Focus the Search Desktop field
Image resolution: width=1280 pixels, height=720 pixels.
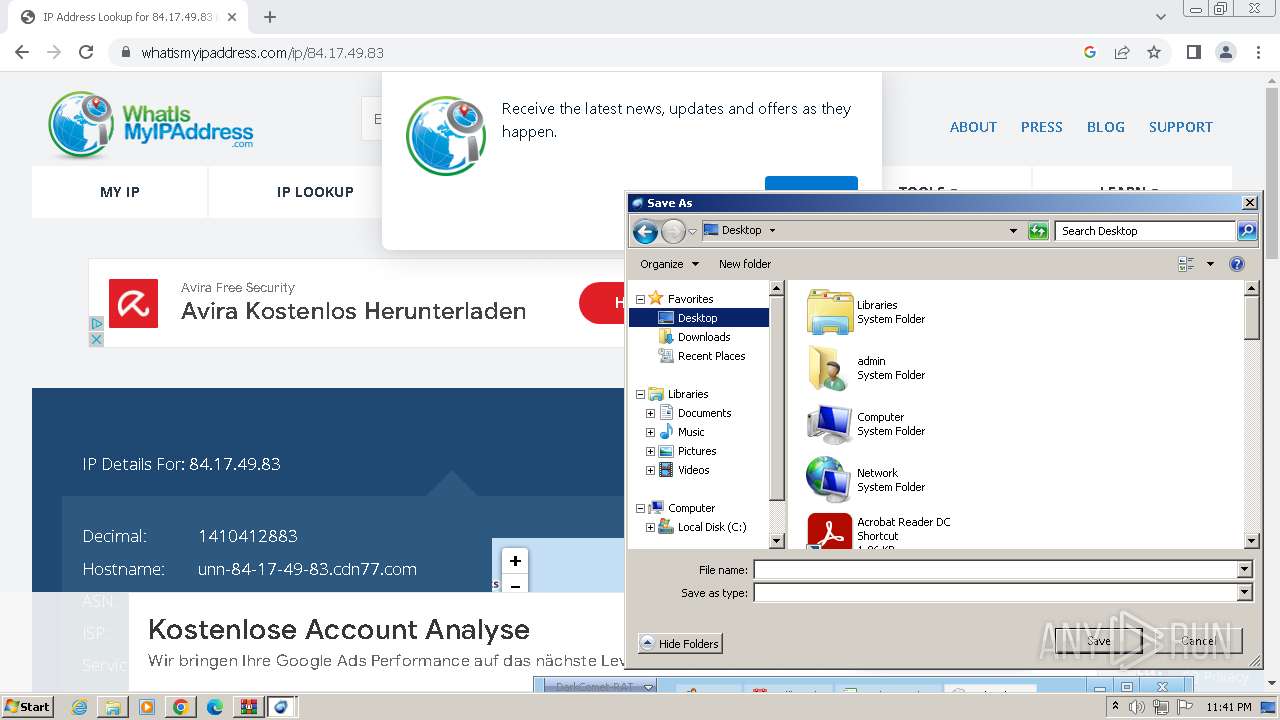point(1145,231)
